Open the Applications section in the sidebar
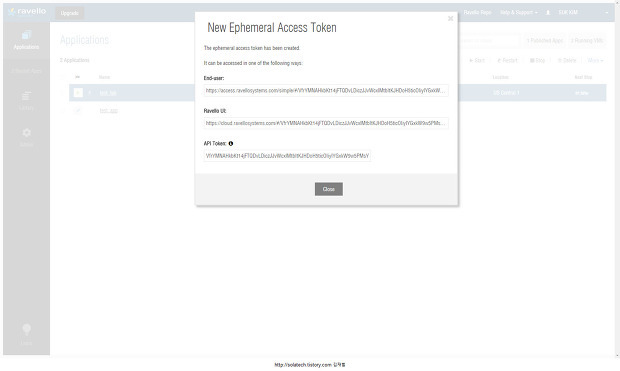The width and height of the screenshot is (620, 371). (x=26, y=40)
